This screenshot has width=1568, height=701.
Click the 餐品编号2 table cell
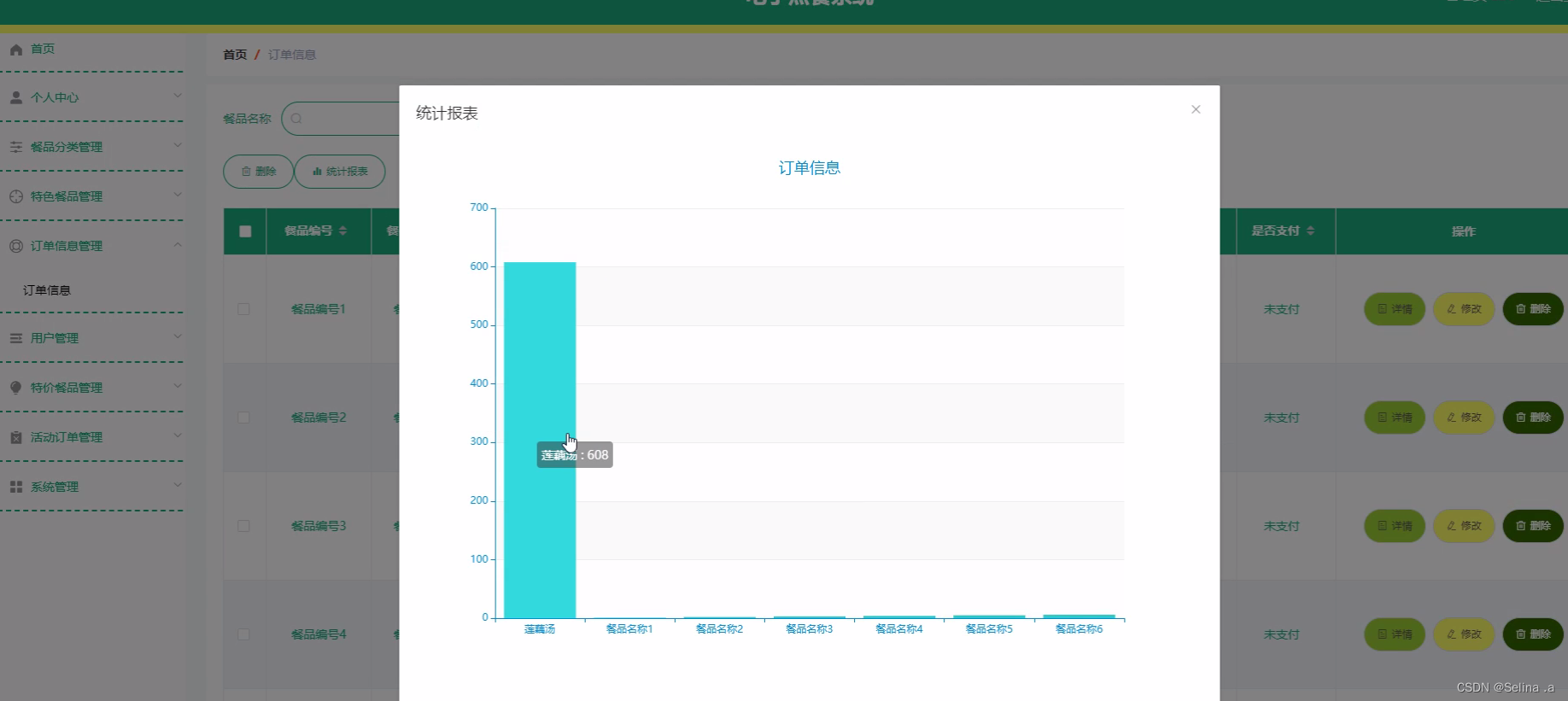(x=319, y=418)
